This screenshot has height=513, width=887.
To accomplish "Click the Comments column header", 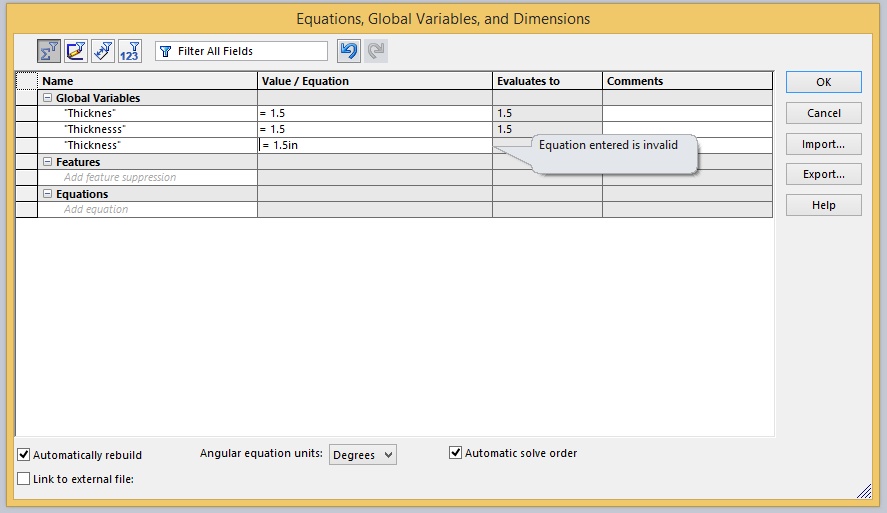I will pyautogui.click(x=687, y=81).
